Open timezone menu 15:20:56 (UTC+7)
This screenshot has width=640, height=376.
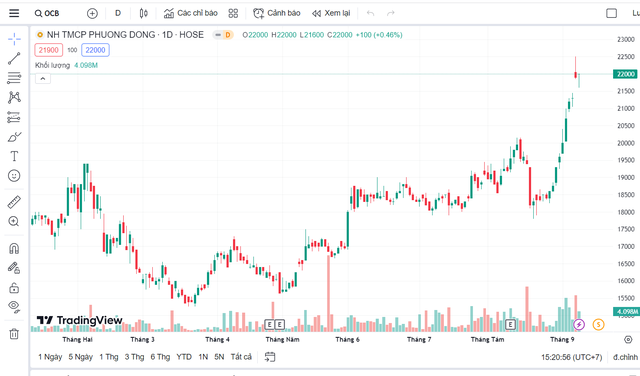(571, 357)
